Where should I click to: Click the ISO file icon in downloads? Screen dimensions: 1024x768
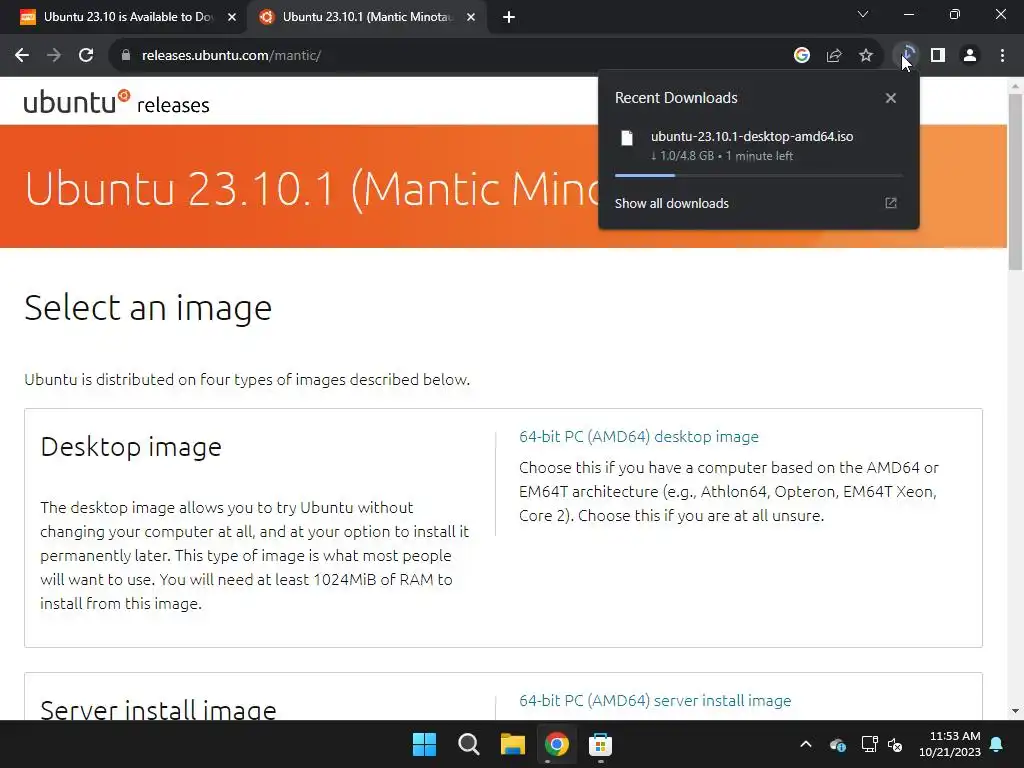627,138
